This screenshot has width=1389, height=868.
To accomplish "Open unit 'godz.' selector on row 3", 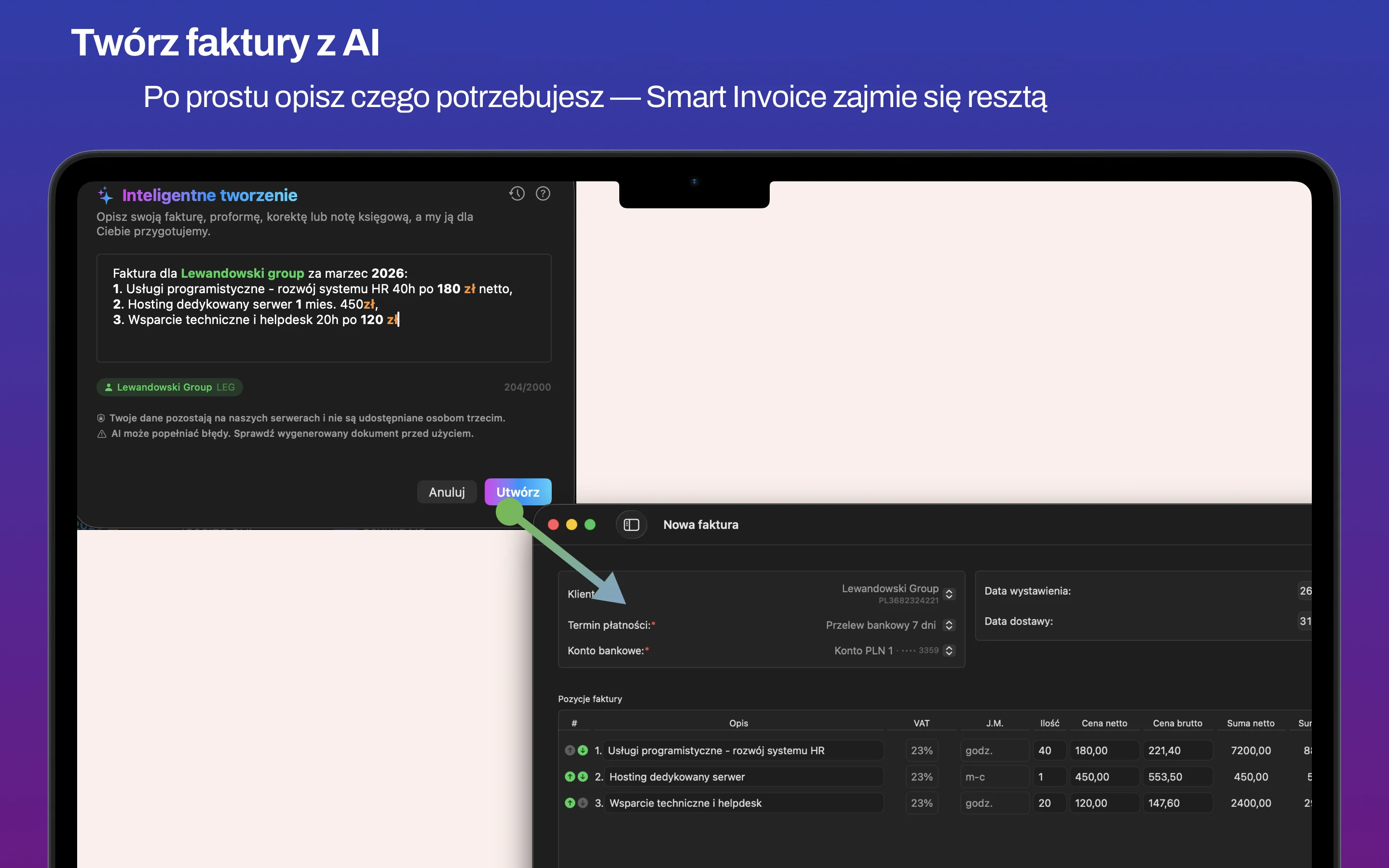I will tap(994, 803).
